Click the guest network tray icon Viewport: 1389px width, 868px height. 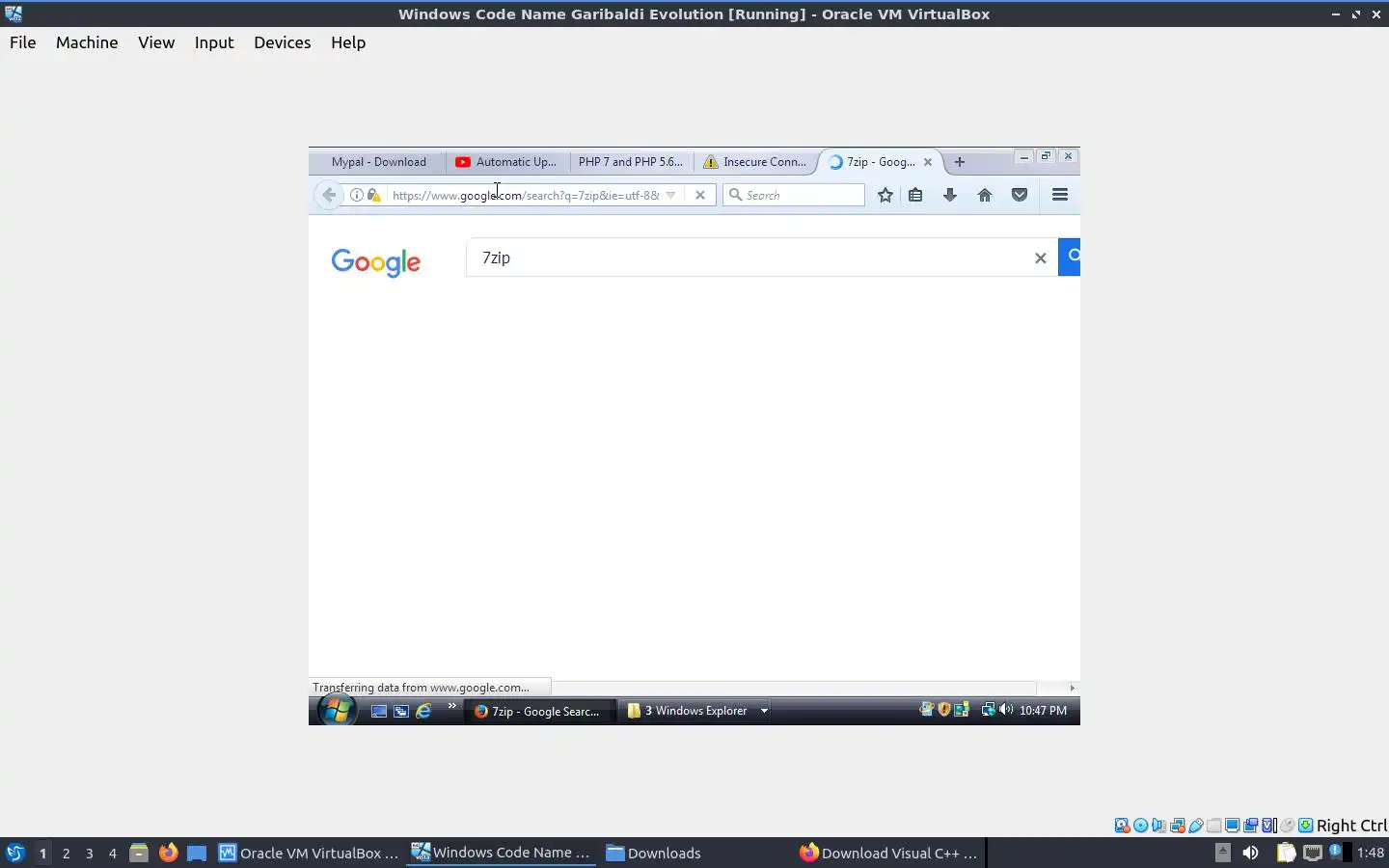[988, 710]
